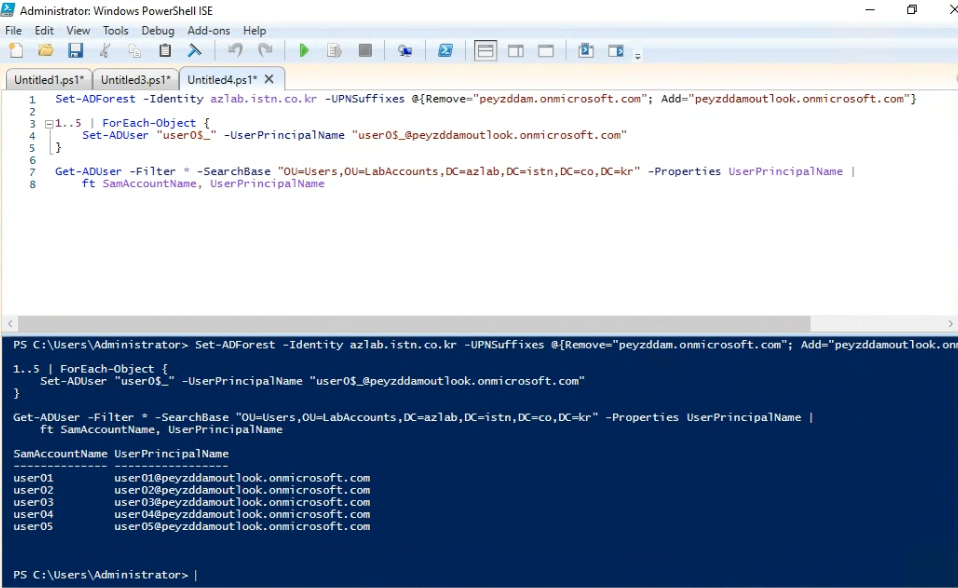
Task: Open the Debug menu
Action: tap(158, 31)
